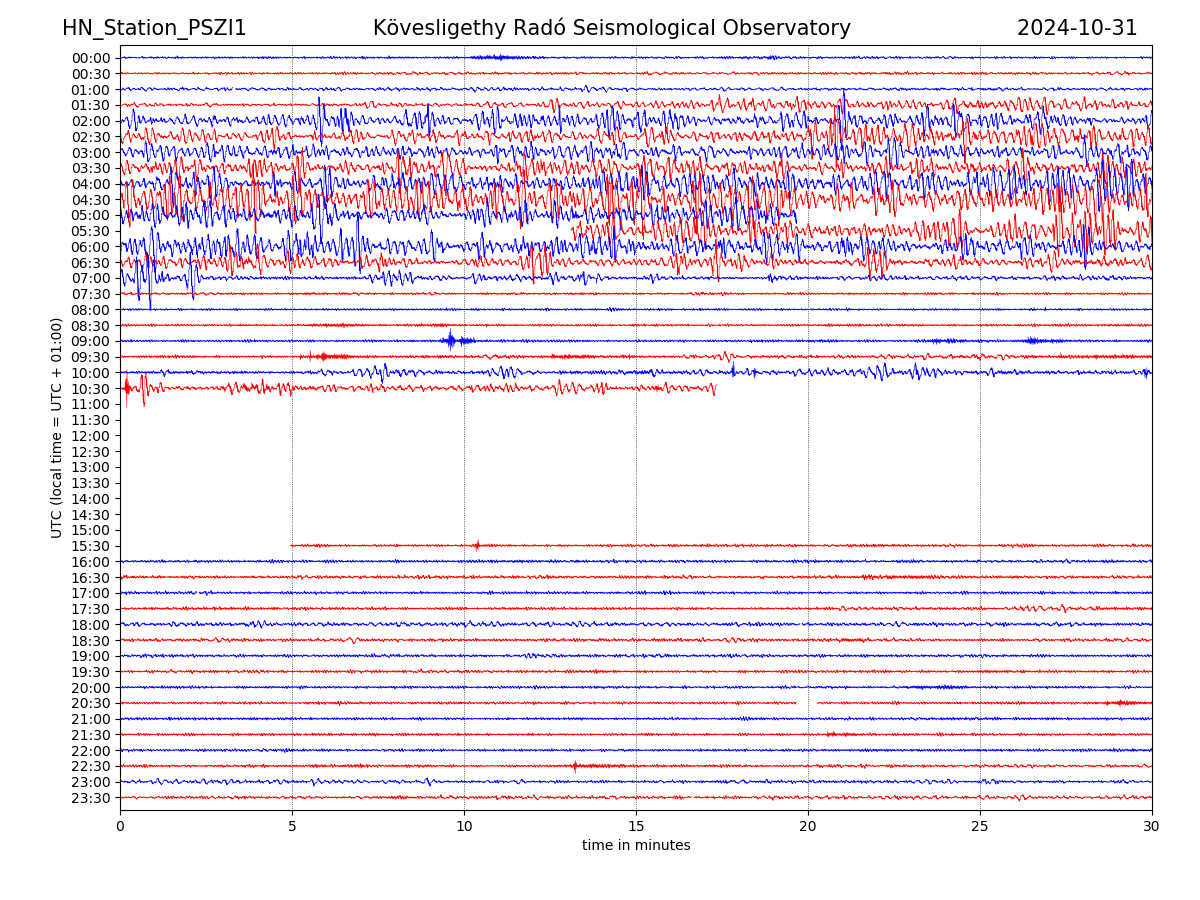Click the vertical UTC local time axis label
Viewport: 1200px width, 900px height.
click(57, 427)
